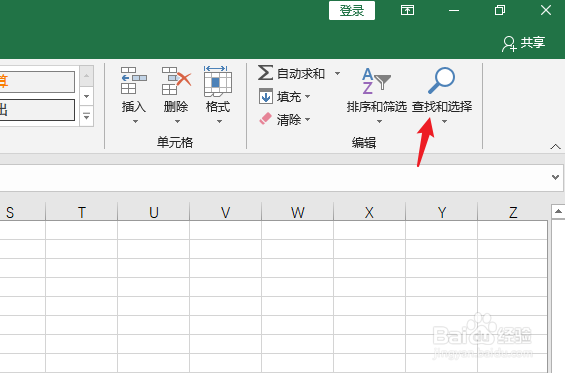The height and width of the screenshot is (373, 565).
Task: Click the AutoSum sigma icon
Action: (x=265, y=72)
